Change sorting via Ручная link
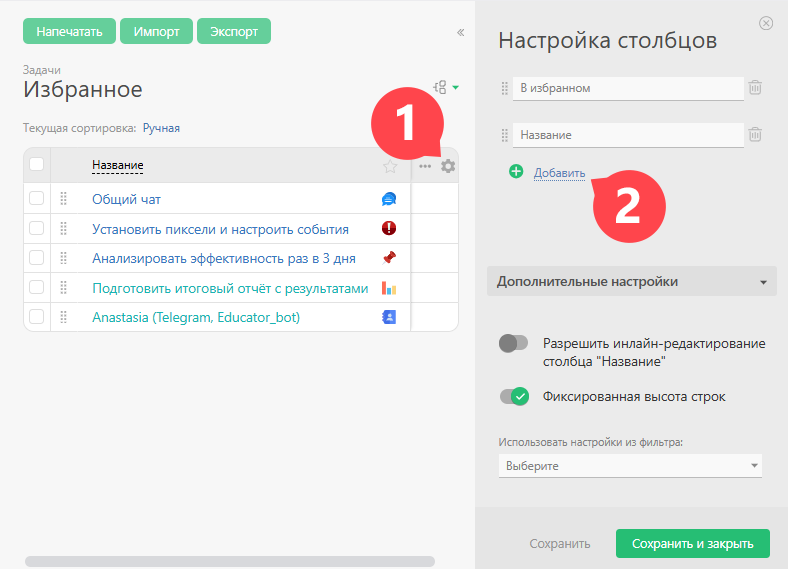Viewport: 788px width, 569px height. [161, 128]
